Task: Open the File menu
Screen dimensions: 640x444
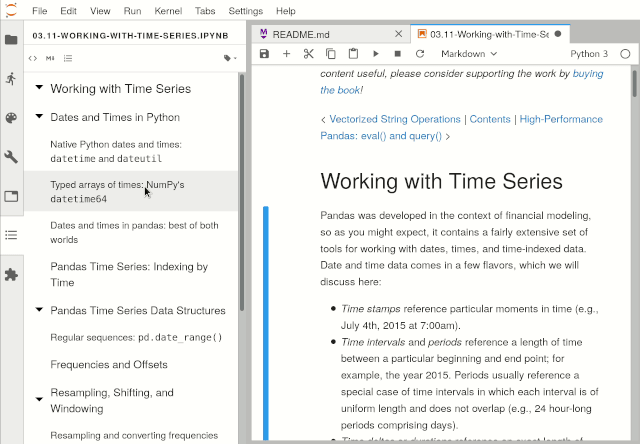Action: tap(40, 11)
